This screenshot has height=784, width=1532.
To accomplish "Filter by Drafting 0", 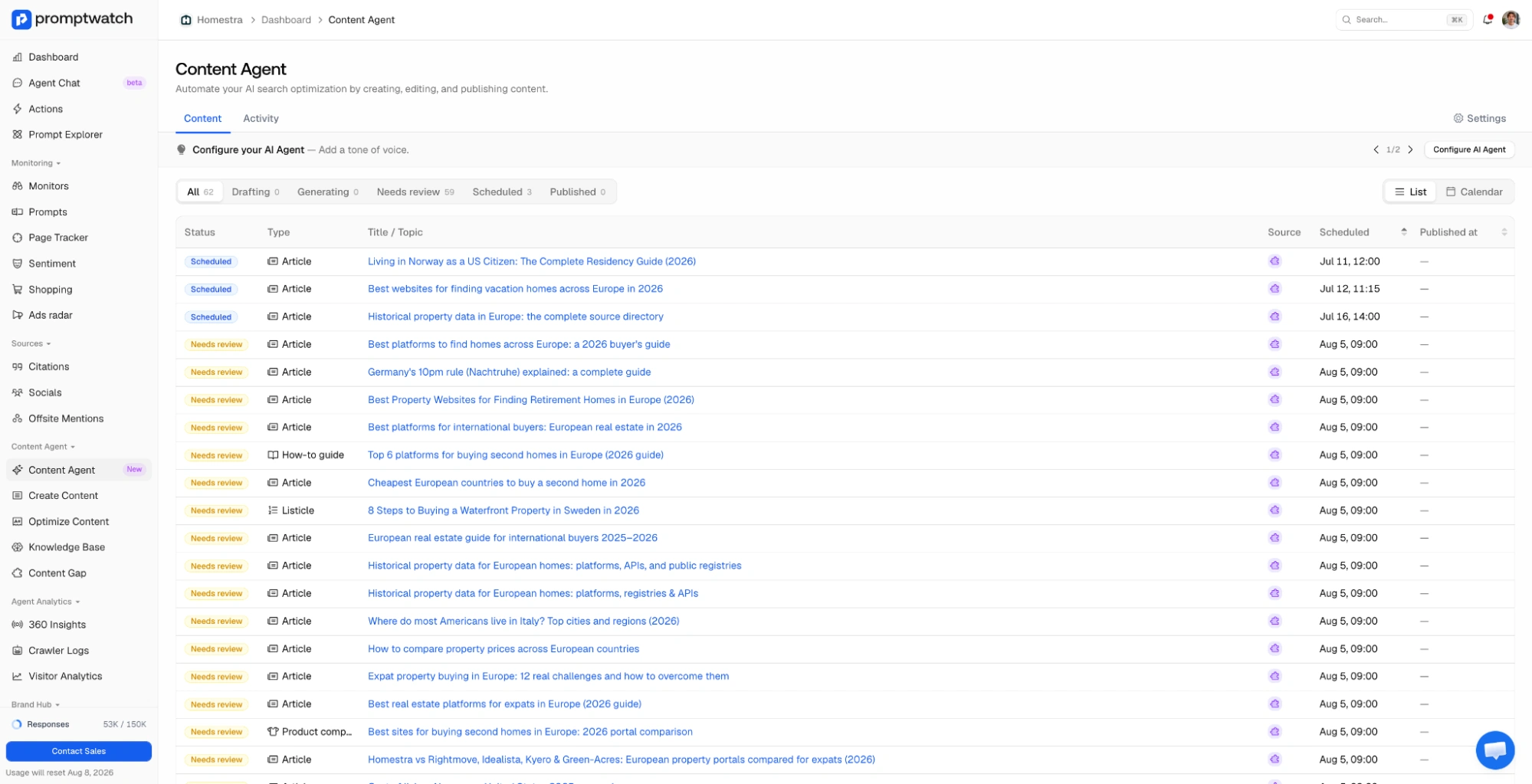I will (255, 192).
